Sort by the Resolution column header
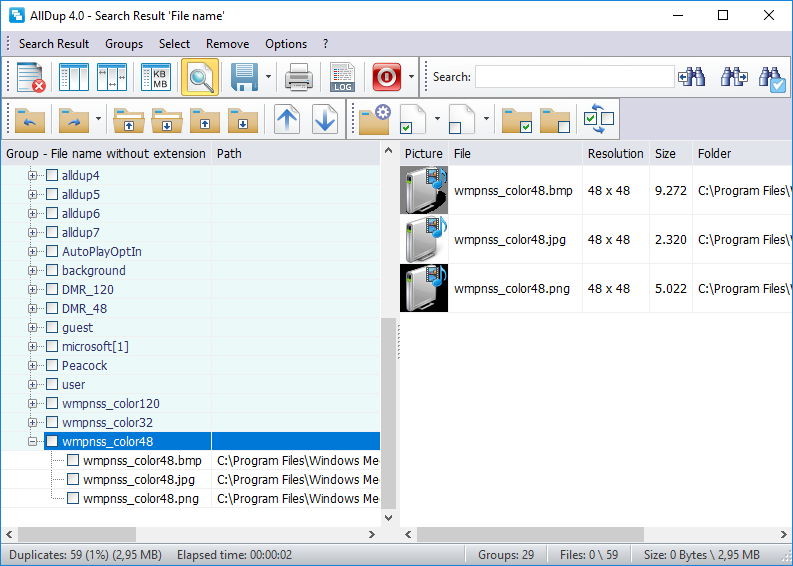The image size is (793, 566). (615, 153)
